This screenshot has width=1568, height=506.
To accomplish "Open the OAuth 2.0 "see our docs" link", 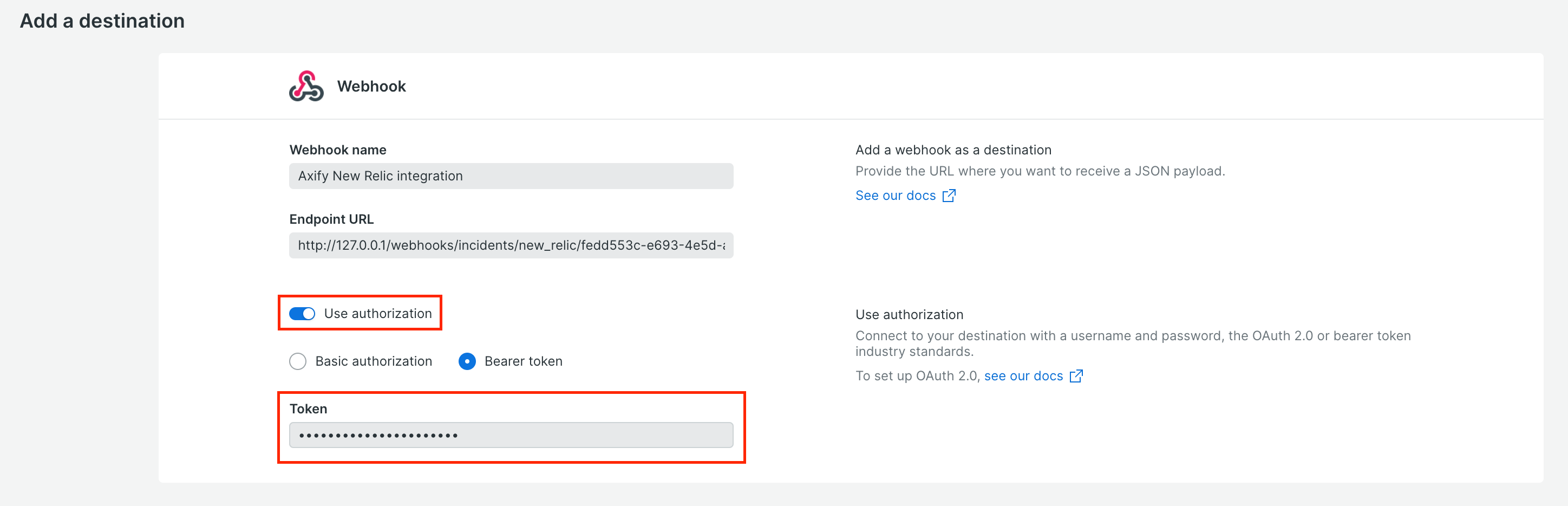I will coord(1024,375).
